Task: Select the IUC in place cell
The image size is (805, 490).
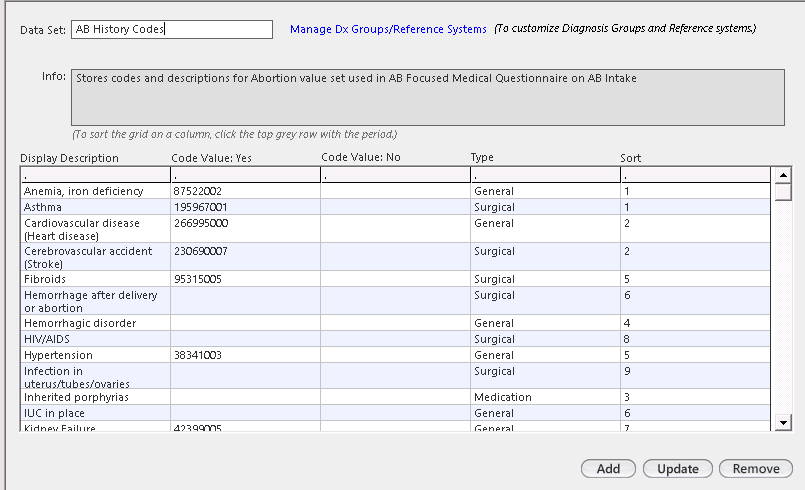Action: tap(95, 413)
